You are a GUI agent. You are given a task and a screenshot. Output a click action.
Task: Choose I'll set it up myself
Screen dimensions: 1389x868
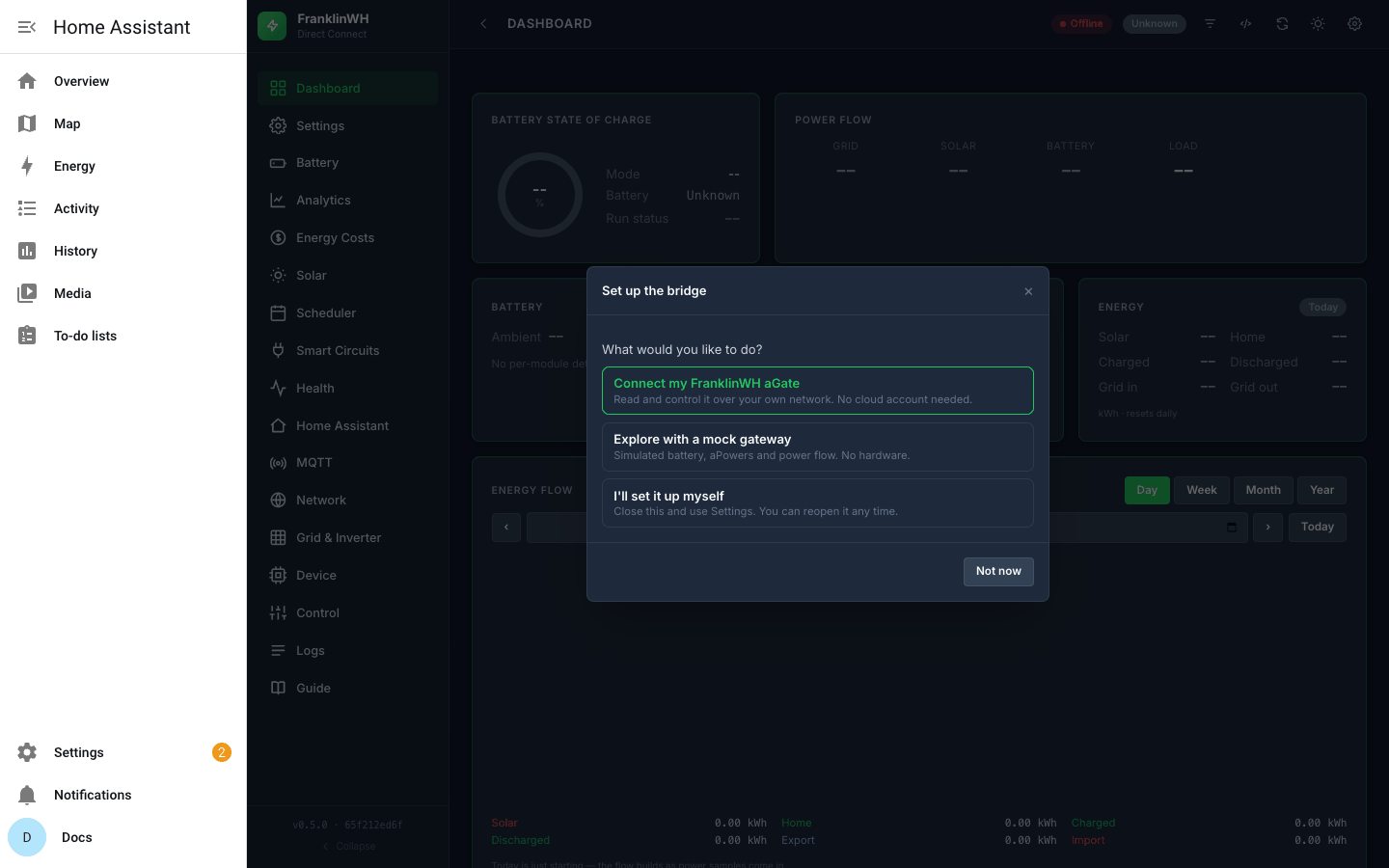point(818,503)
